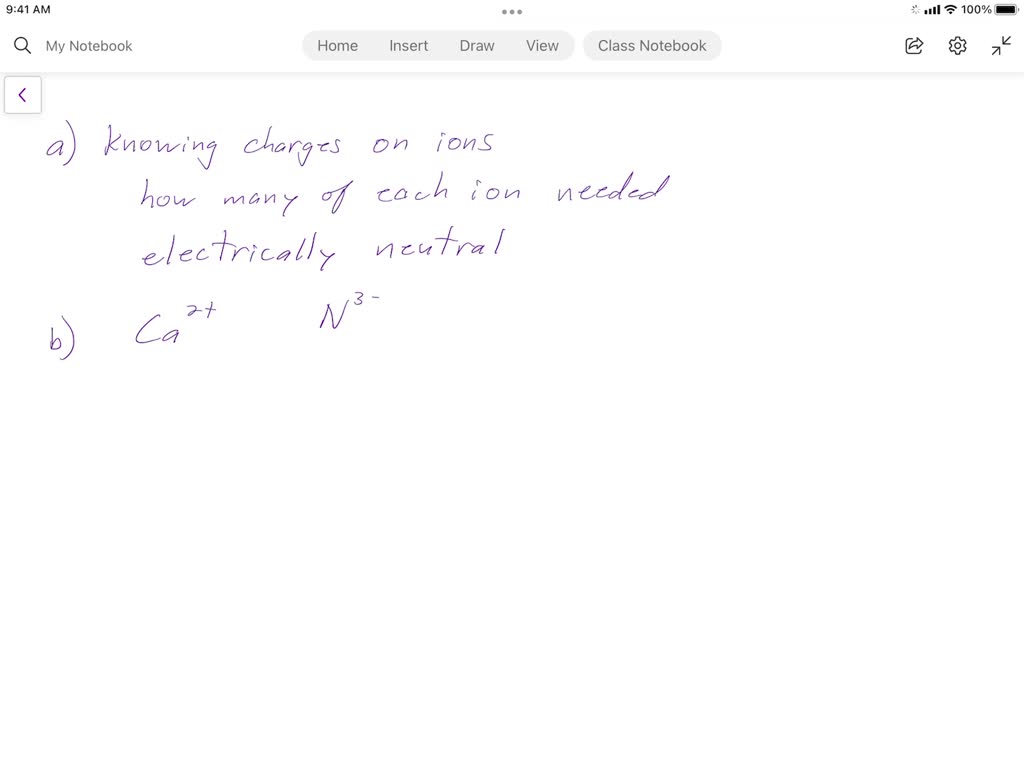Click My Notebook title
The image size is (1024, 768).
click(x=89, y=45)
